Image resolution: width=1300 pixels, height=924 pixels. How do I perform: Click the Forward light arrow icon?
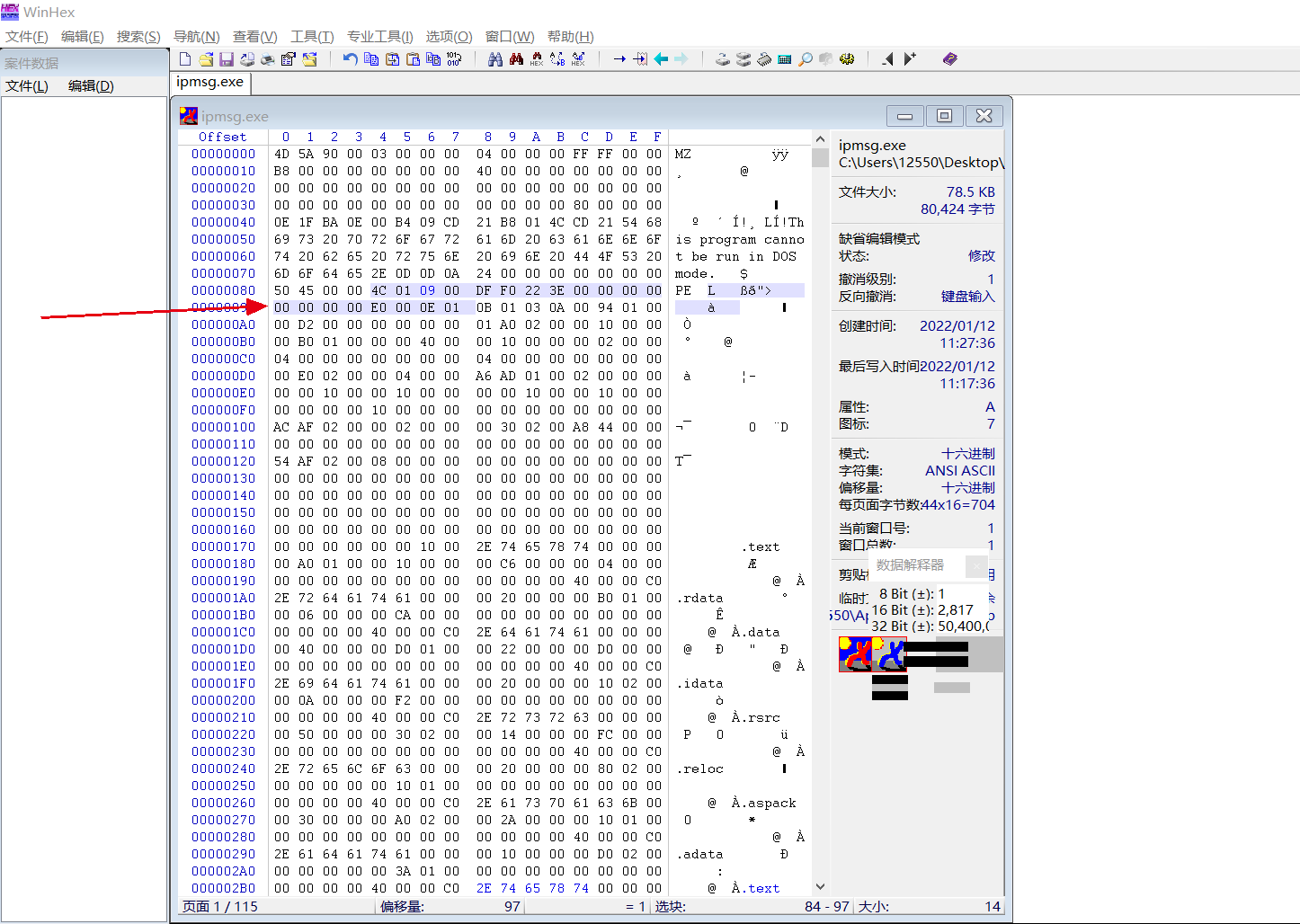click(681, 59)
